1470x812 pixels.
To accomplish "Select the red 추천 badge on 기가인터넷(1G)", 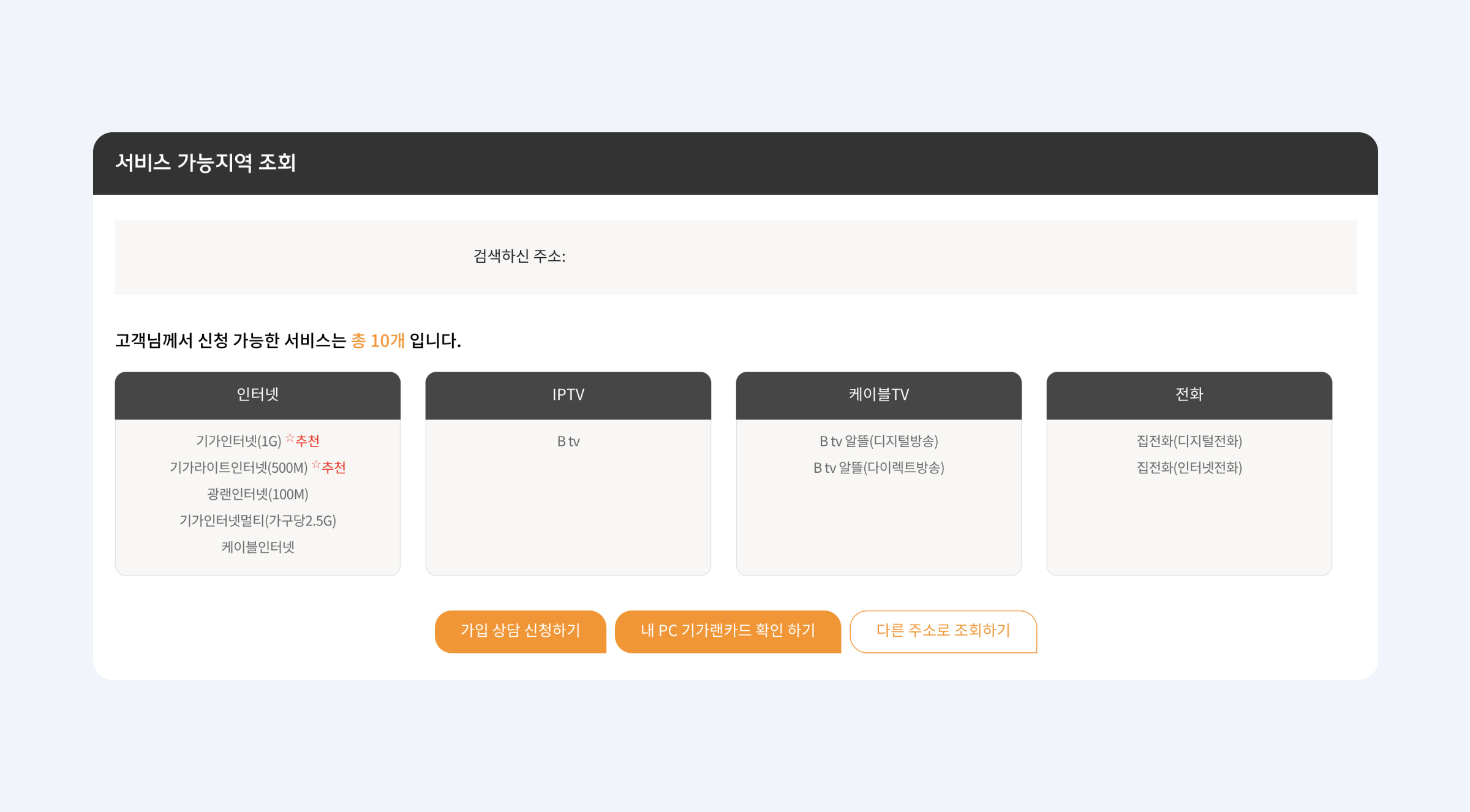I will click(x=309, y=440).
